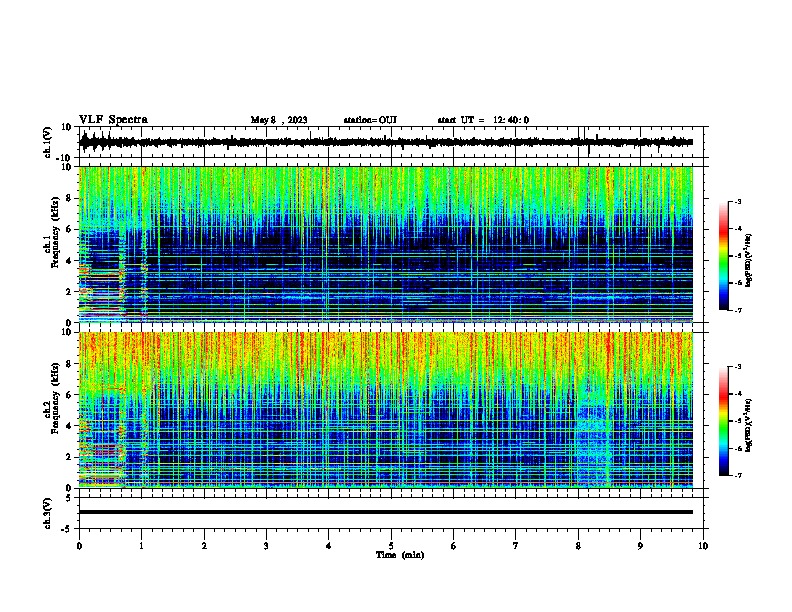Click the "ch.3(V)" axis label
This screenshot has height=612, width=792.
click(48, 514)
